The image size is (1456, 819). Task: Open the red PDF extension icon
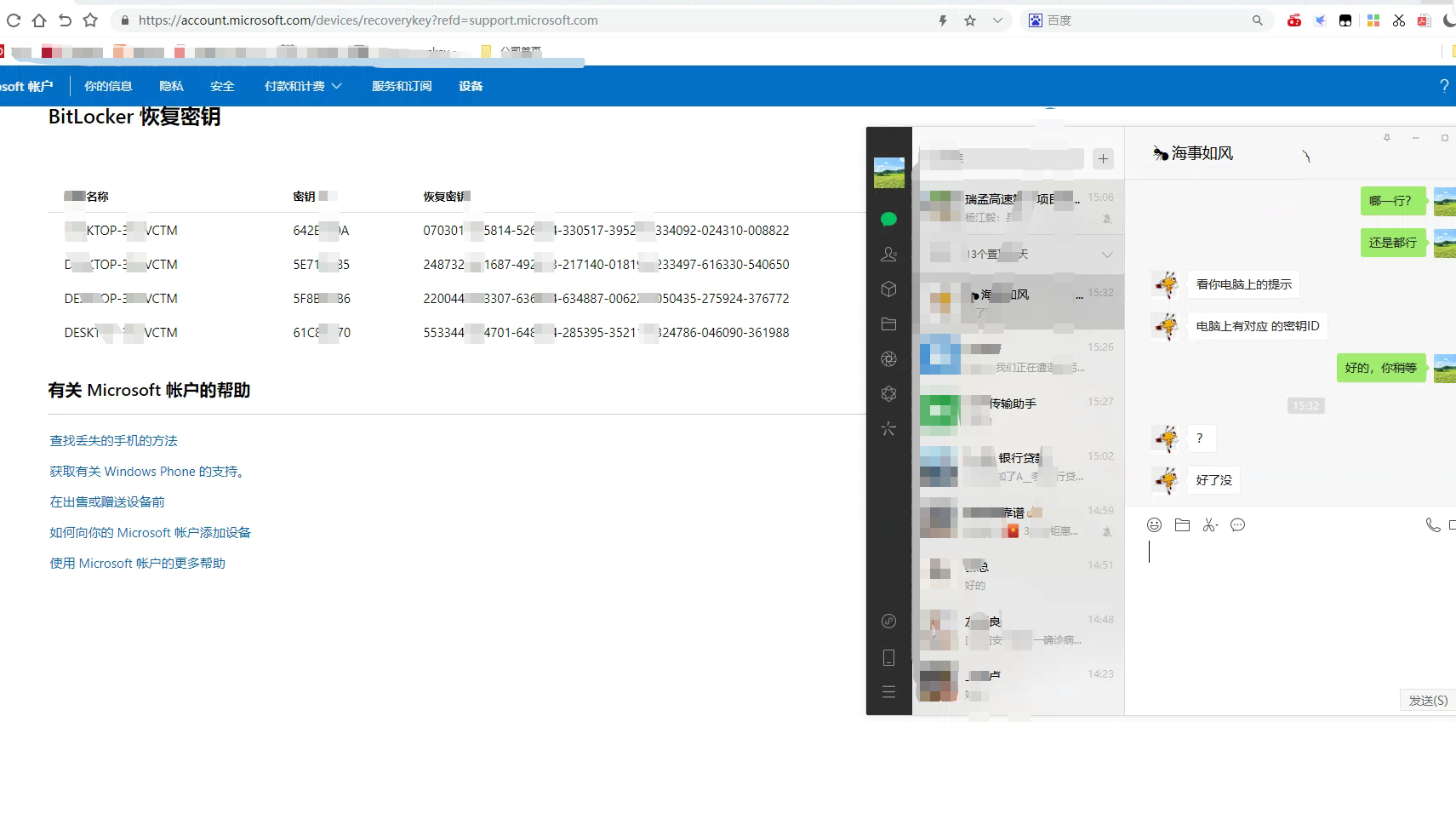click(1424, 20)
